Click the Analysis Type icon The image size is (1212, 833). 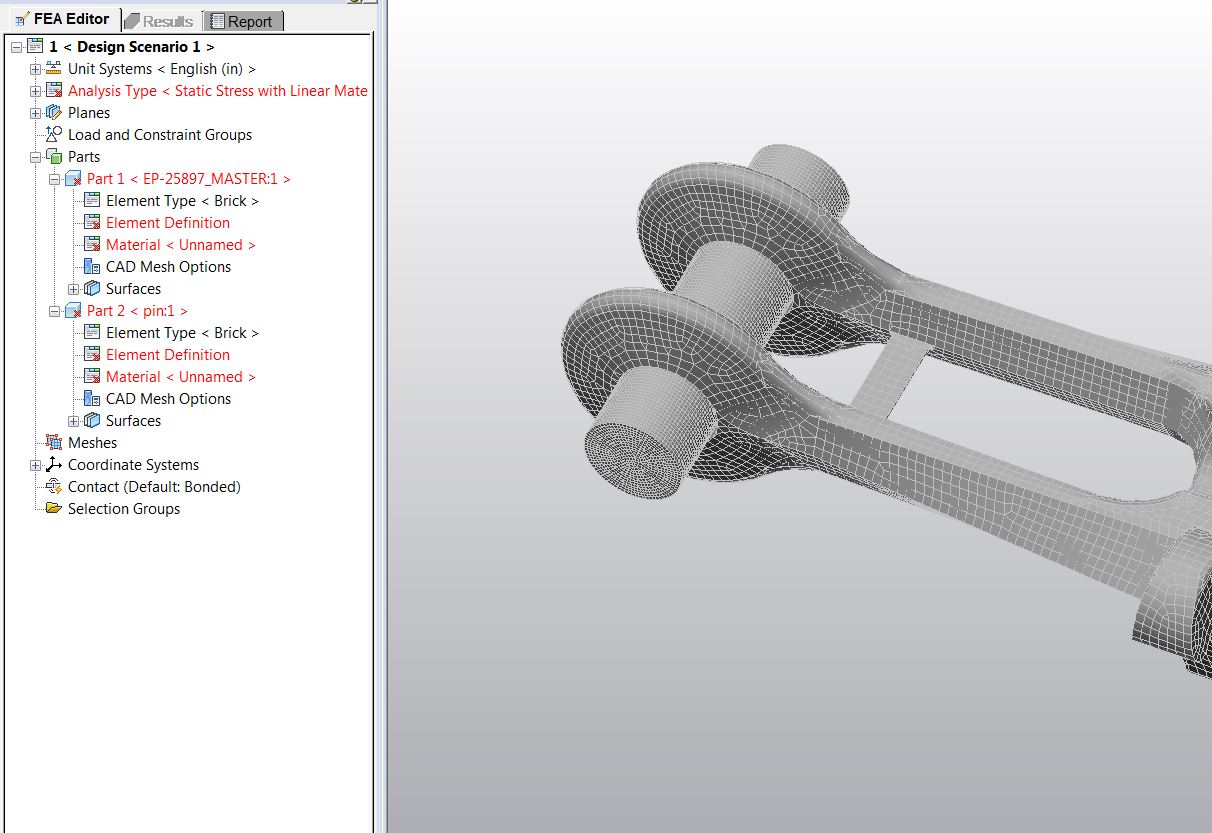click(54, 90)
